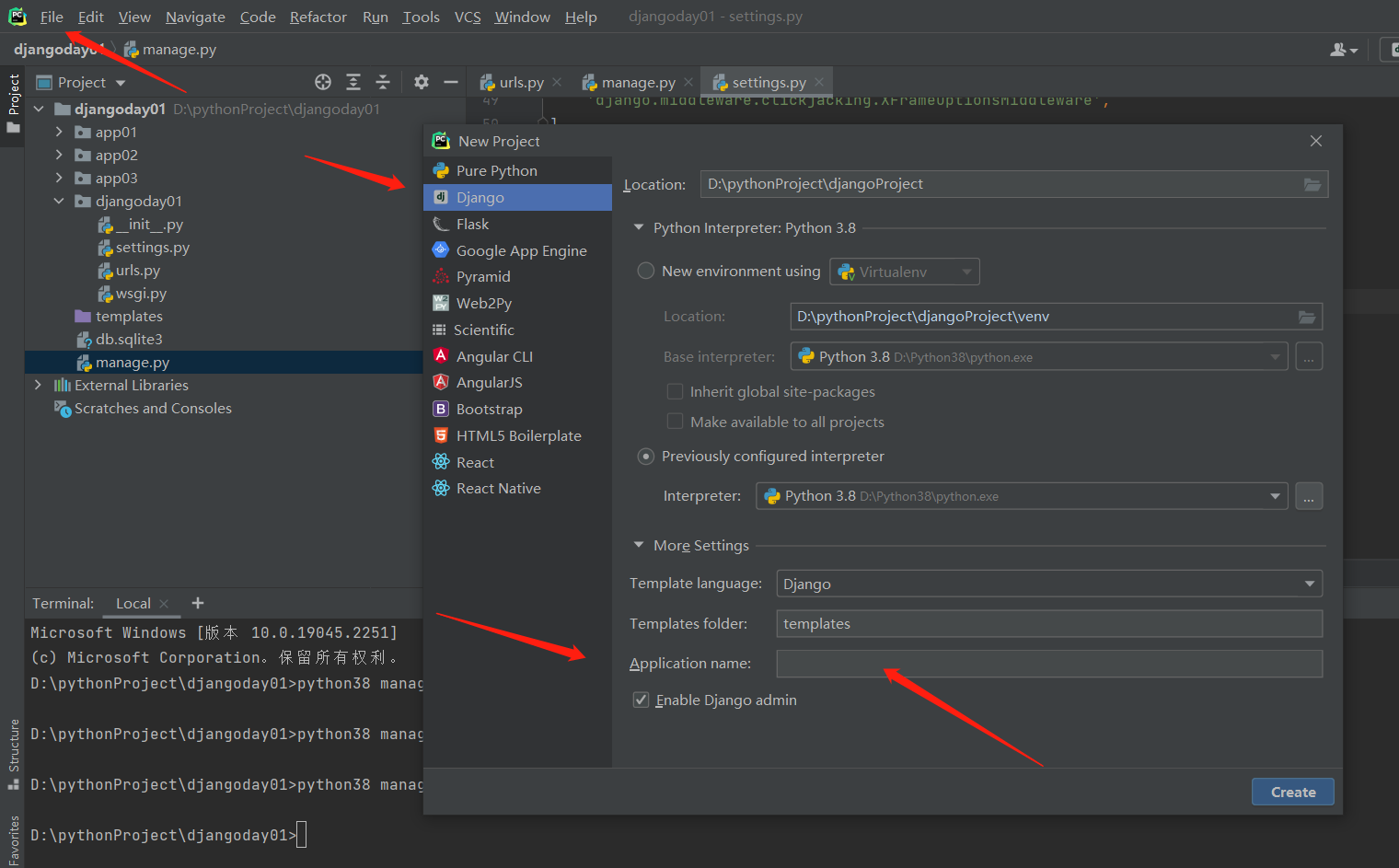Close the settings.py editor tab
The width and height of the screenshot is (1399, 868).
(819, 82)
